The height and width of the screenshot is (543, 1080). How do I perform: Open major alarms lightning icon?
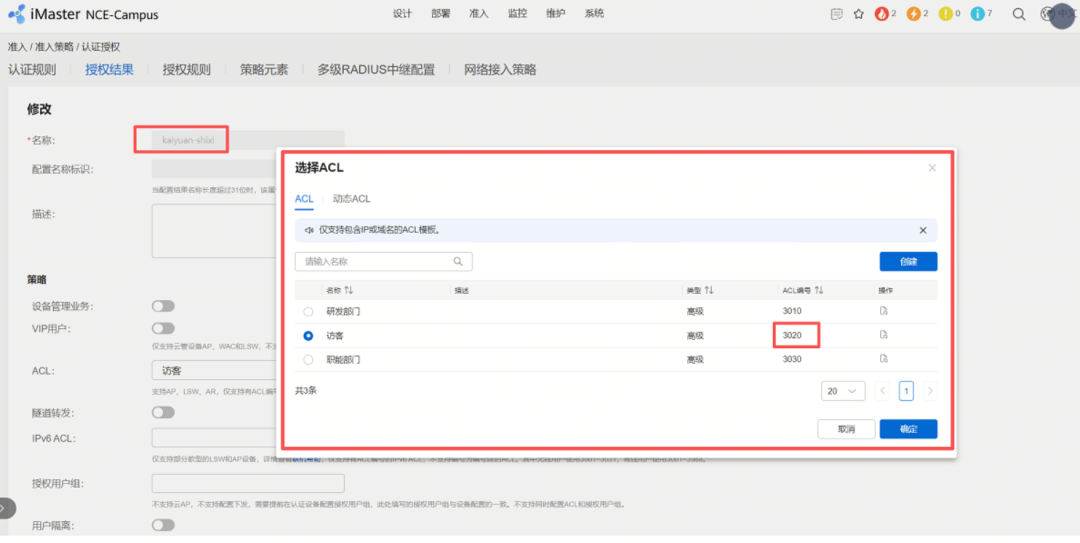pyautogui.click(x=913, y=14)
